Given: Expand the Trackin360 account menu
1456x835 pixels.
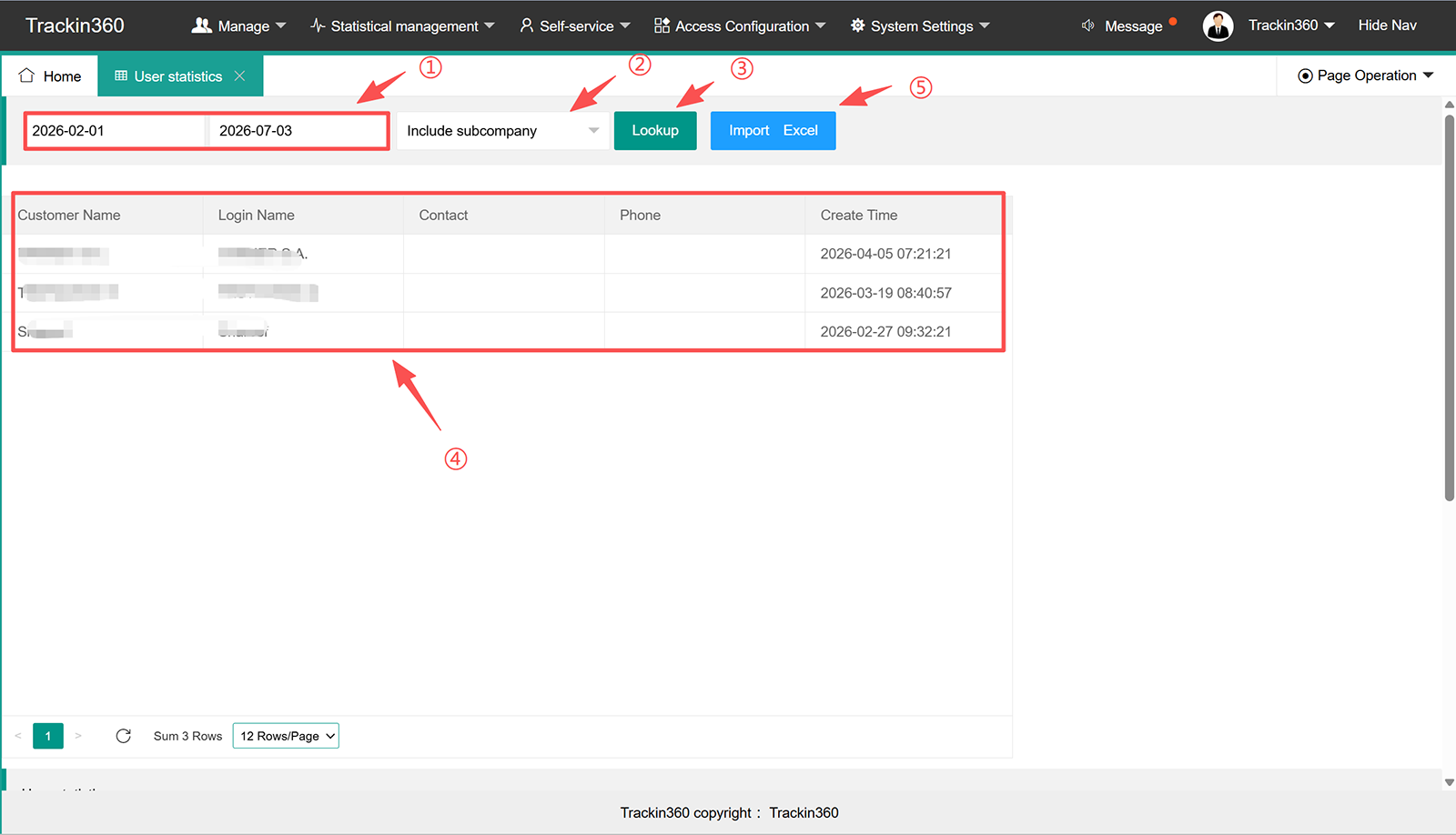Looking at the screenshot, I should [x=1291, y=25].
